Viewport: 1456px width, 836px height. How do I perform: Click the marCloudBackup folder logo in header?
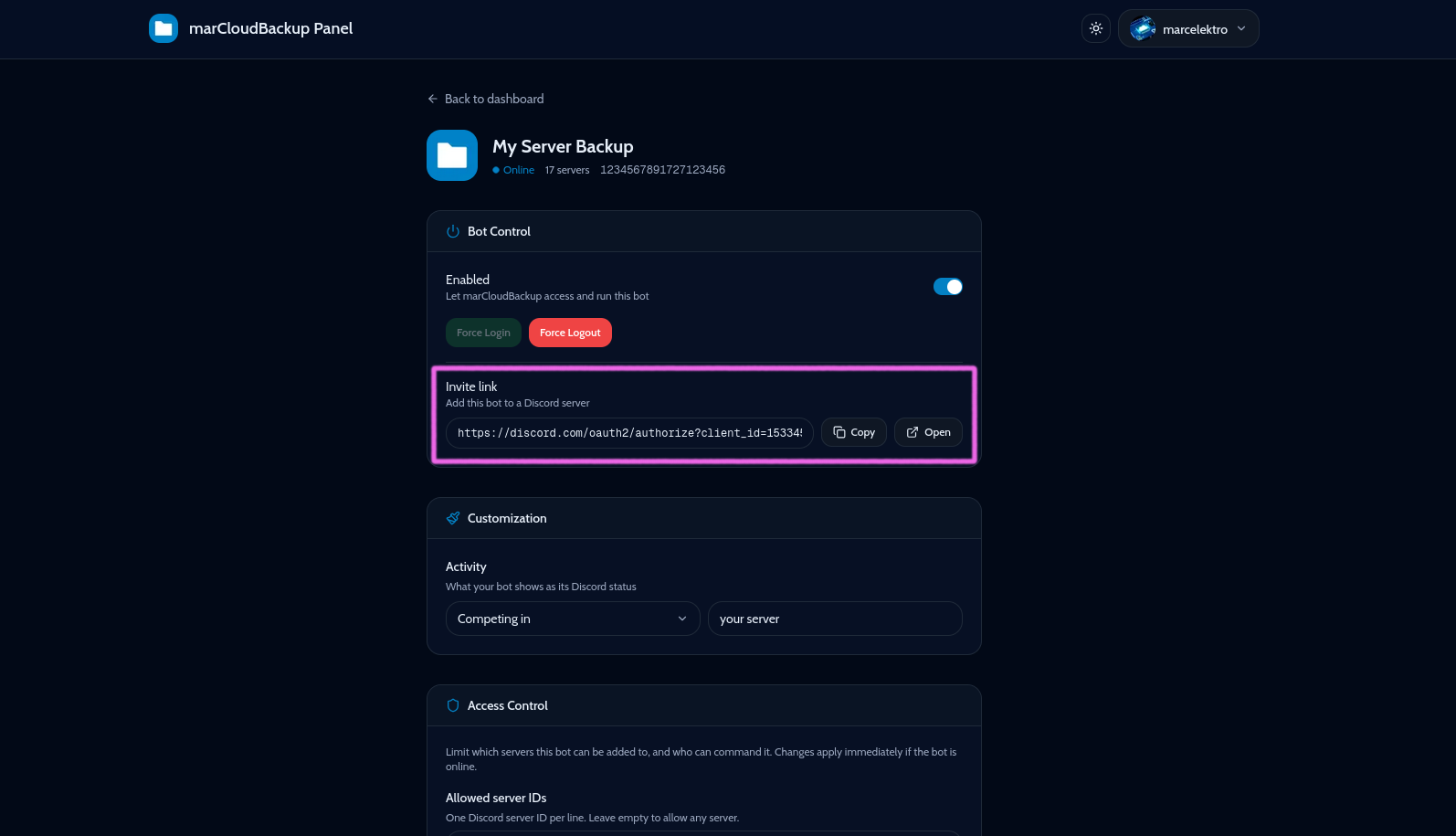coord(164,28)
